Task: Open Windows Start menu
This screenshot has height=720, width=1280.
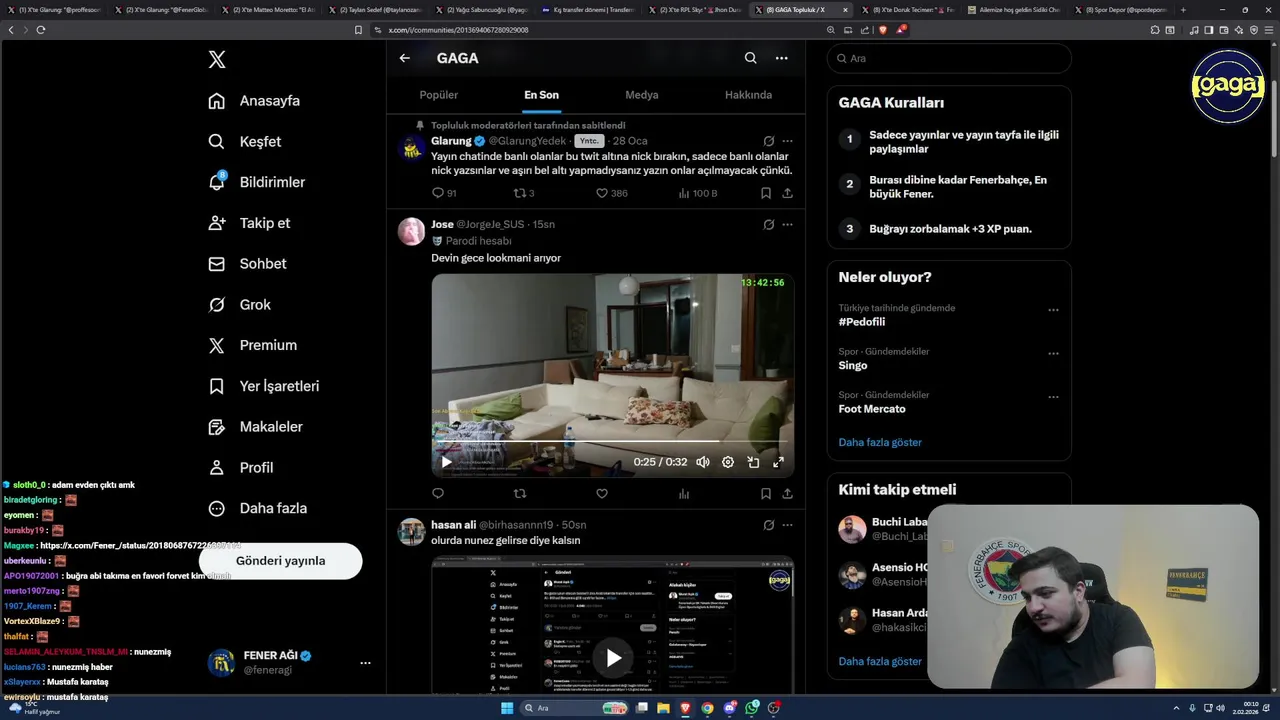Action: click(507, 708)
